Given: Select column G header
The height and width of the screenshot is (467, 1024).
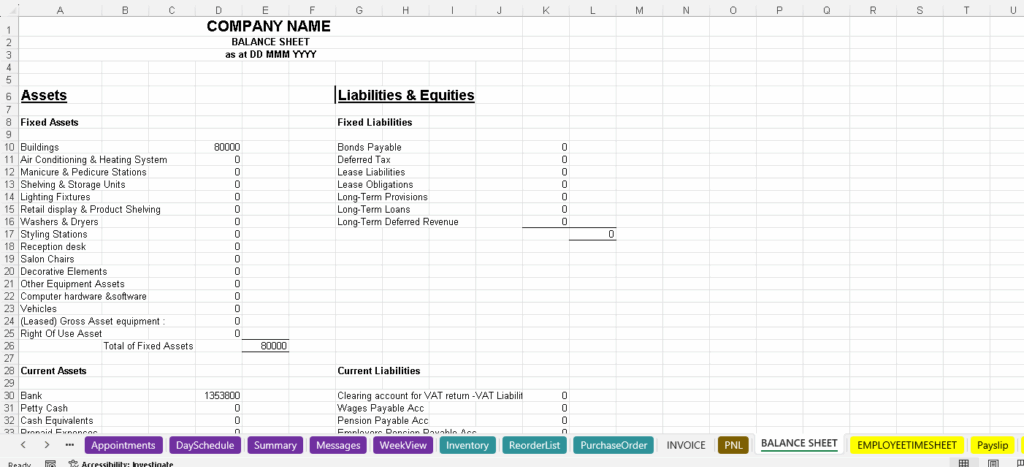Looking at the screenshot, I should point(359,10).
